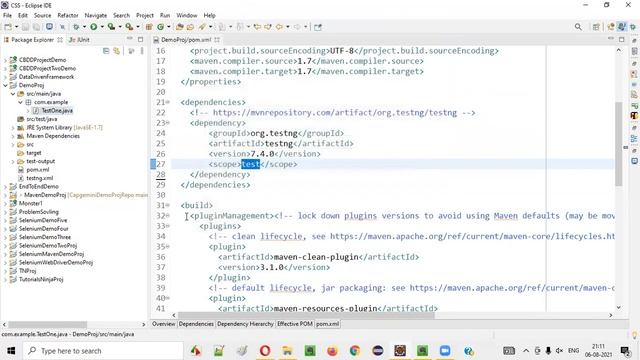The width and height of the screenshot is (640, 360).
Task: Click Package Explorer horizontal scrollbar thumb
Action: 48,324
